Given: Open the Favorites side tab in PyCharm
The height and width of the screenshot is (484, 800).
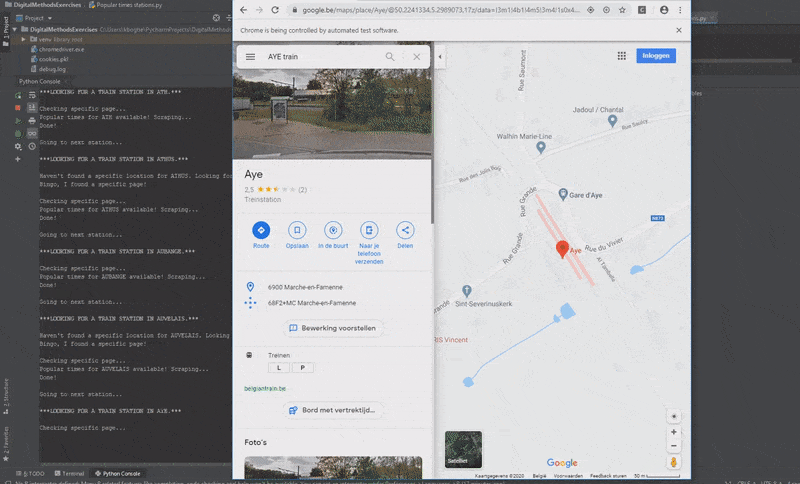Looking at the screenshot, I should click(6, 443).
